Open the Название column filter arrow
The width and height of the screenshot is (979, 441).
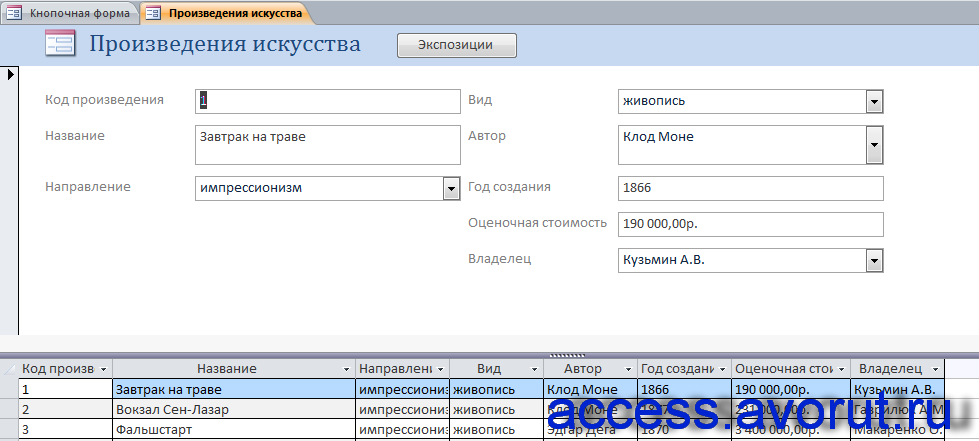point(347,369)
